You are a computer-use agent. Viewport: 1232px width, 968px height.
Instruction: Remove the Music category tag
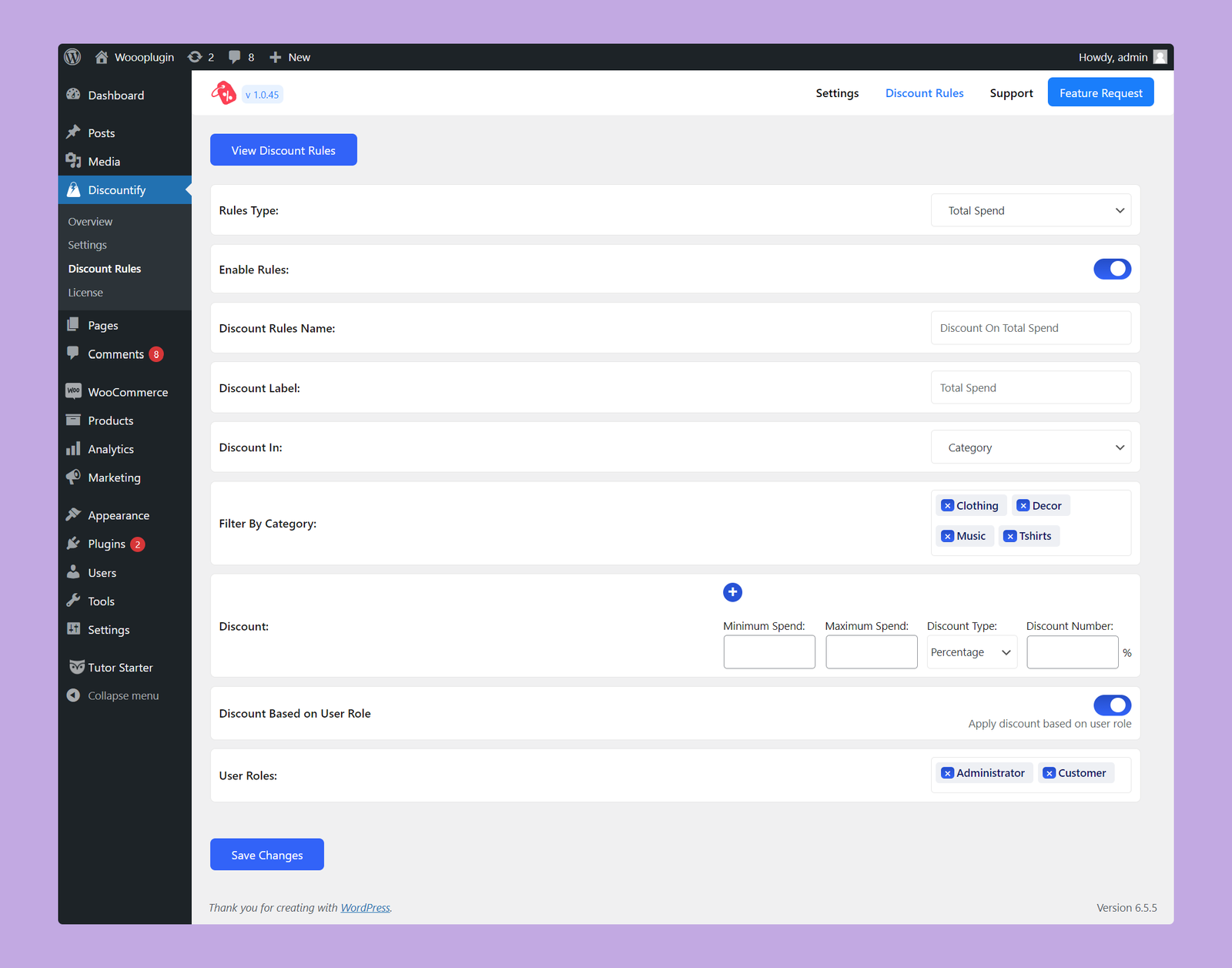948,536
